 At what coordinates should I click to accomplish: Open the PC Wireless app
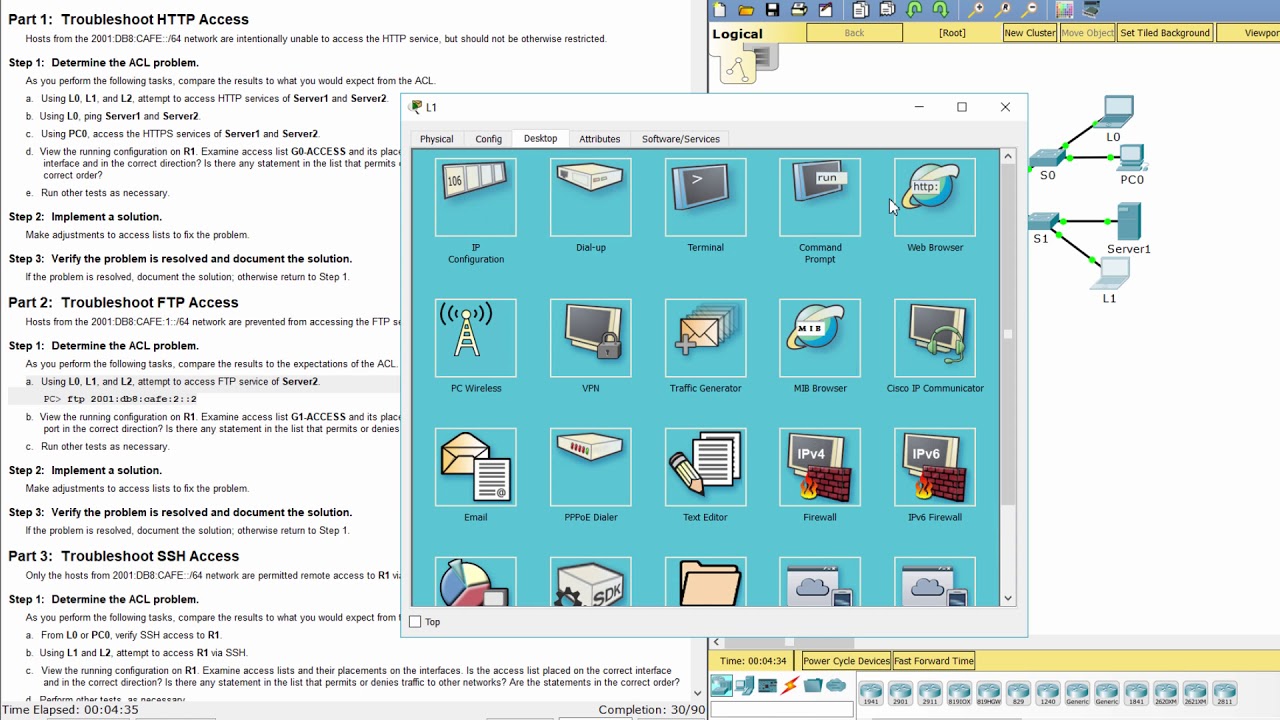point(476,338)
